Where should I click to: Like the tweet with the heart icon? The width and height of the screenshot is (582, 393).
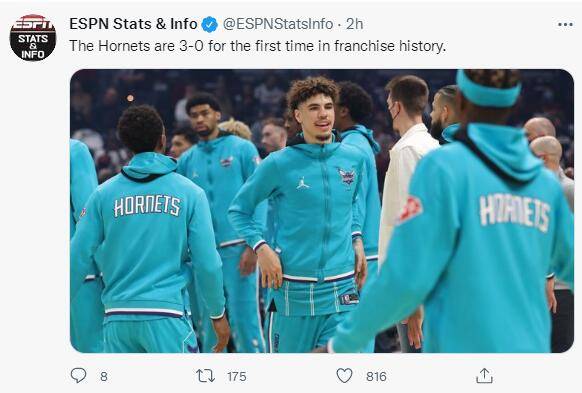click(344, 376)
